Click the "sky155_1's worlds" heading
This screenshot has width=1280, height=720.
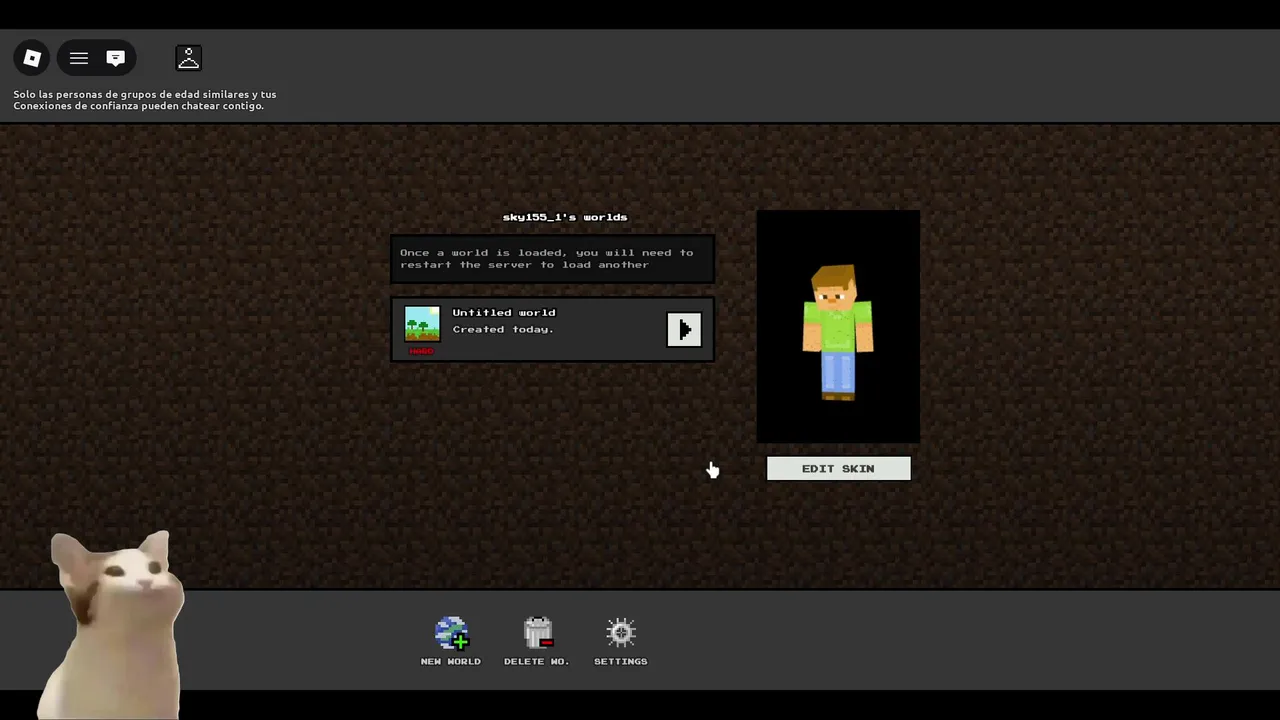tap(565, 217)
